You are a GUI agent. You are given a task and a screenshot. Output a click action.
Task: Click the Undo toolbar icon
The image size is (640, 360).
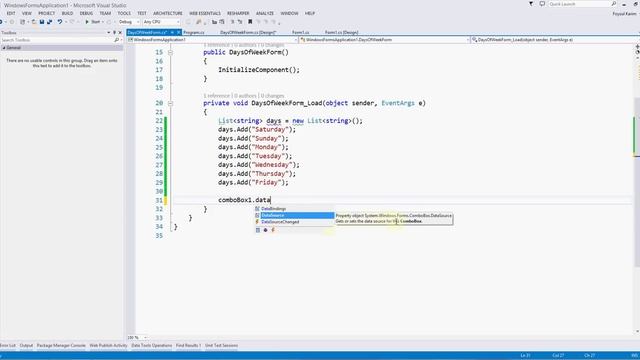[60, 22]
